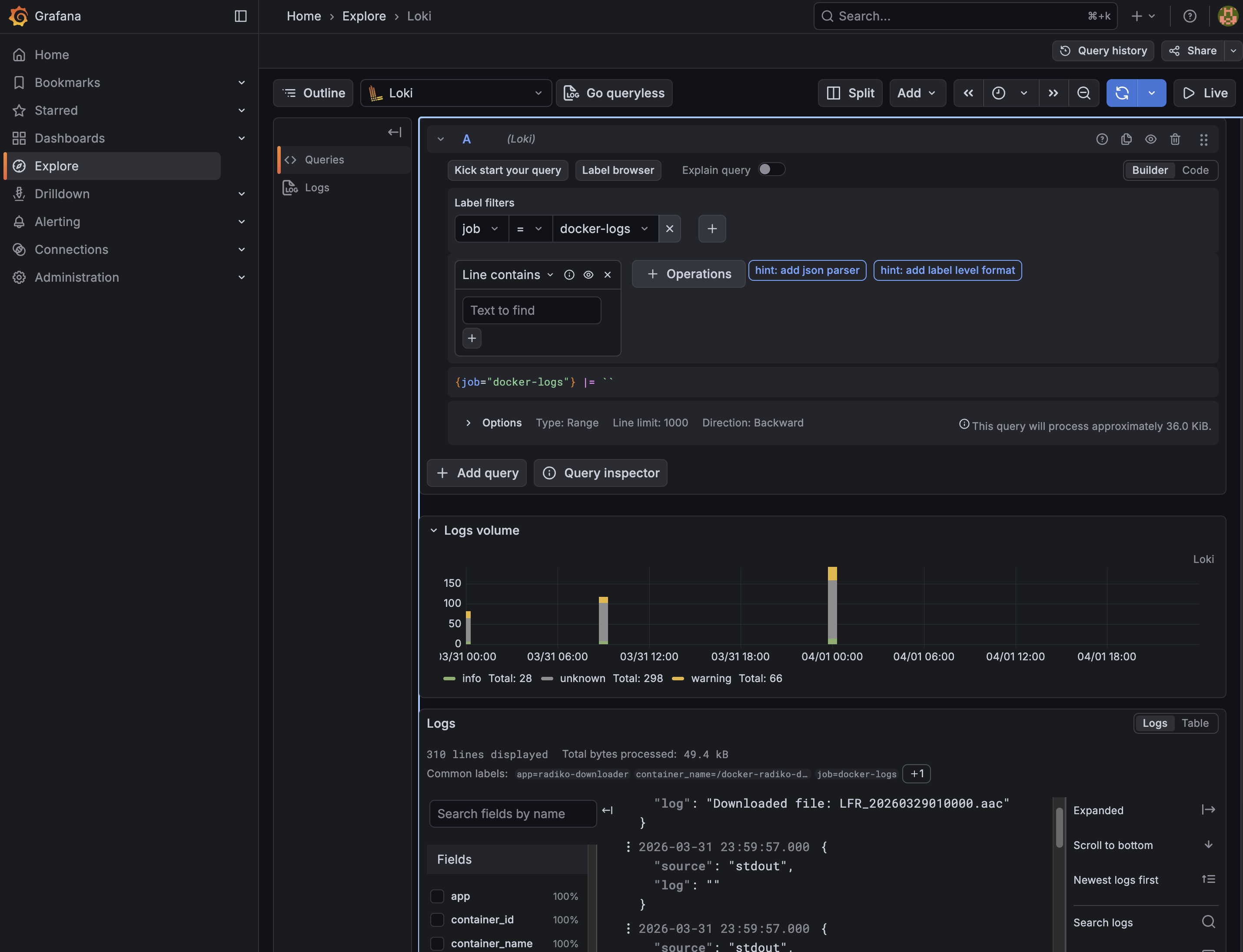Apply hint: add json parser
Viewport: 1243px width, 952px height.
coord(807,270)
